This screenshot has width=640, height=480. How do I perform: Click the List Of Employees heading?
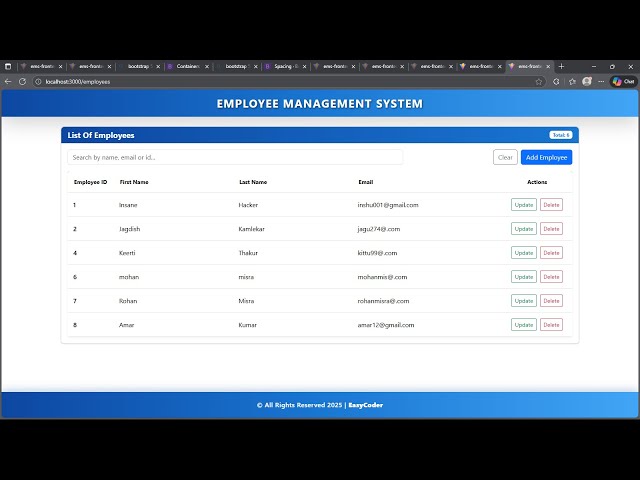pos(101,135)
